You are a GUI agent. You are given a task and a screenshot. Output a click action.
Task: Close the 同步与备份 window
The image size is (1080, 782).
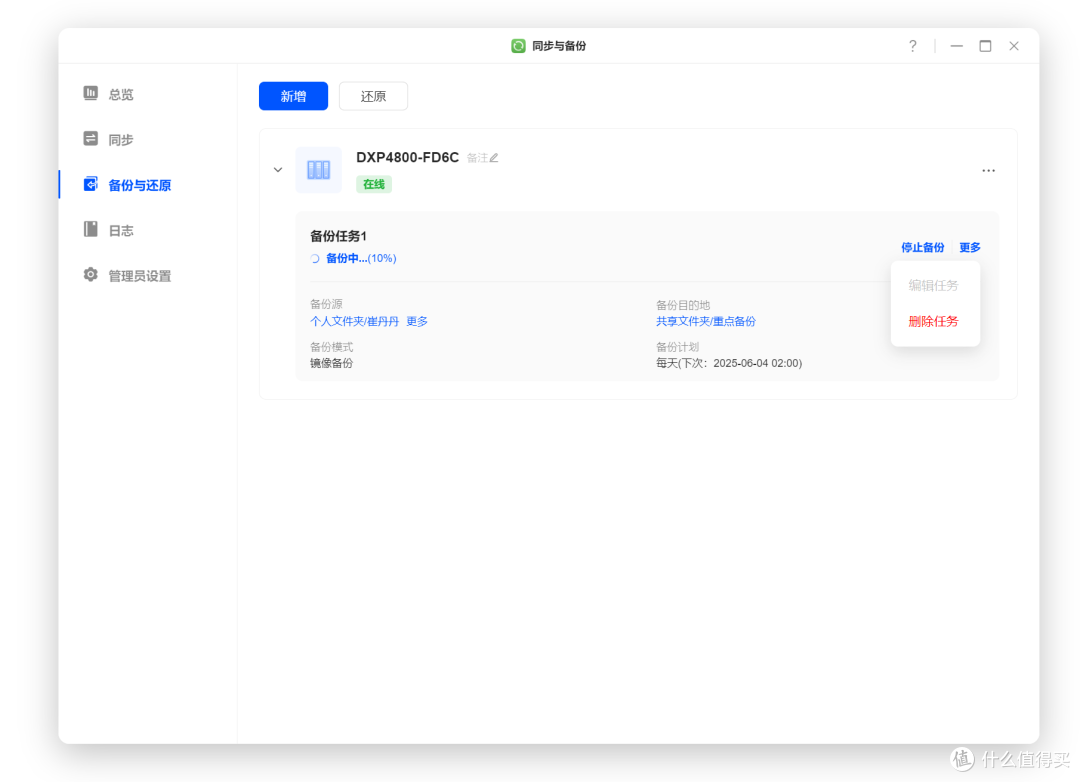(x=1014, y=46)
